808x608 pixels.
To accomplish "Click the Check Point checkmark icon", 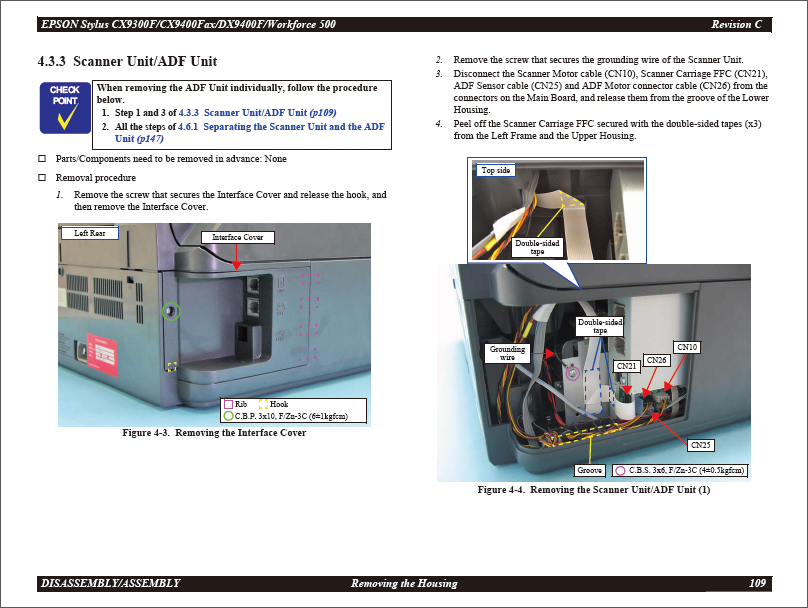I will coord(65,109).
